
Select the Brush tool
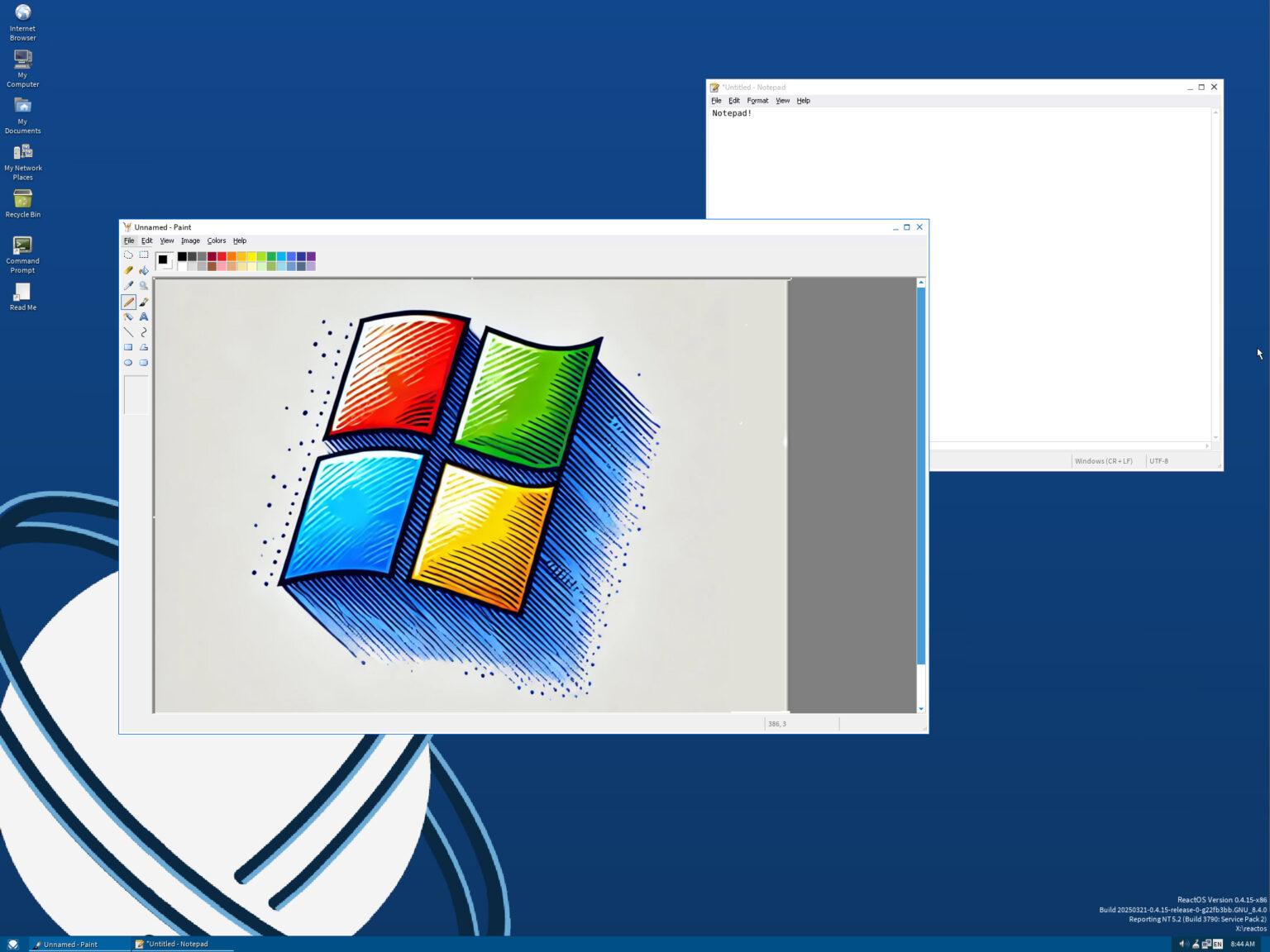[144, 302]
